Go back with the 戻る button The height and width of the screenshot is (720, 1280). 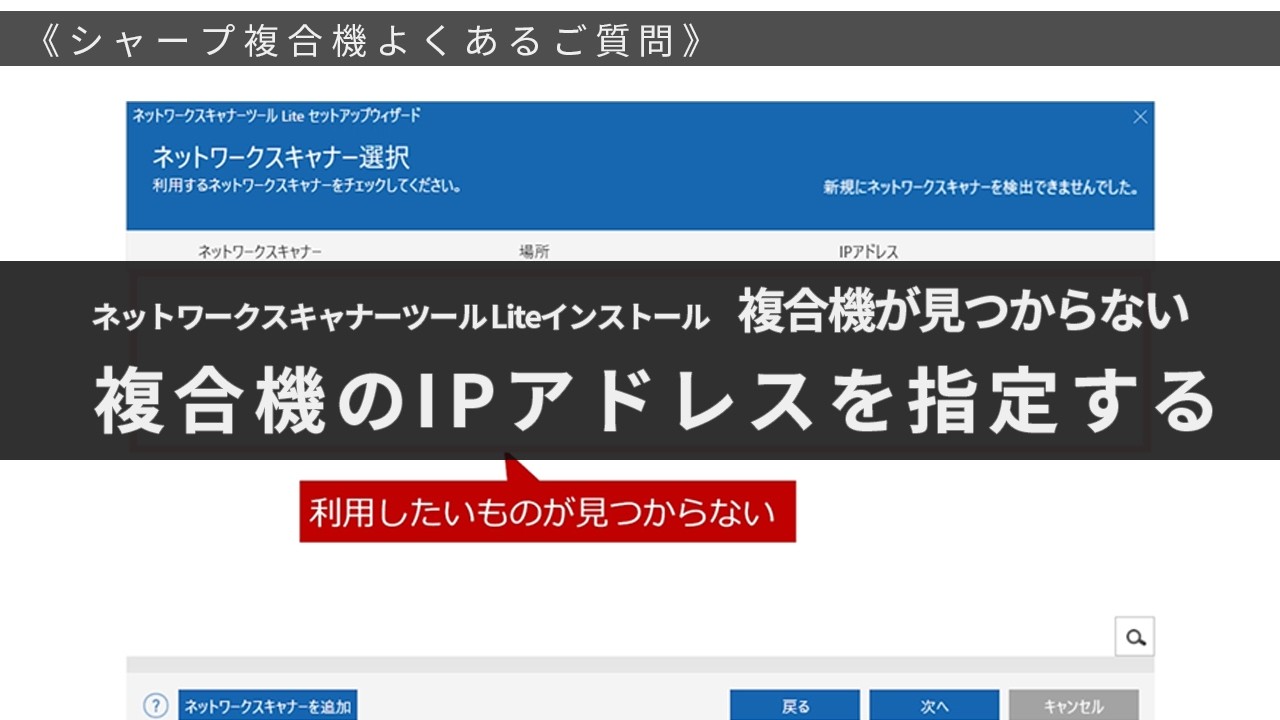point(796,705)
